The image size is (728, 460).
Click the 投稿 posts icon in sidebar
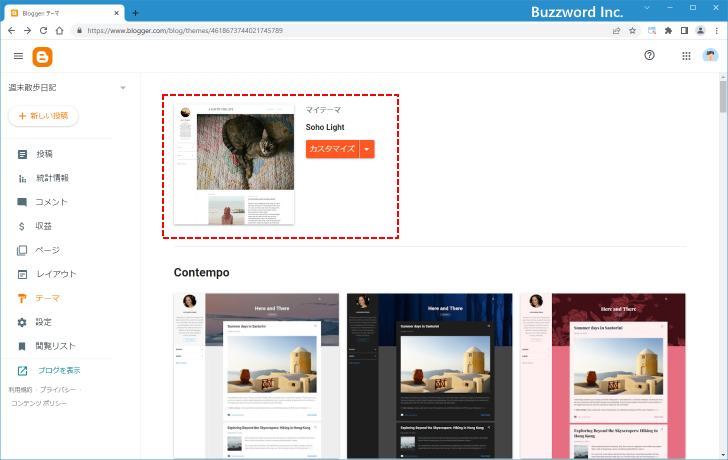click(22, 154)
